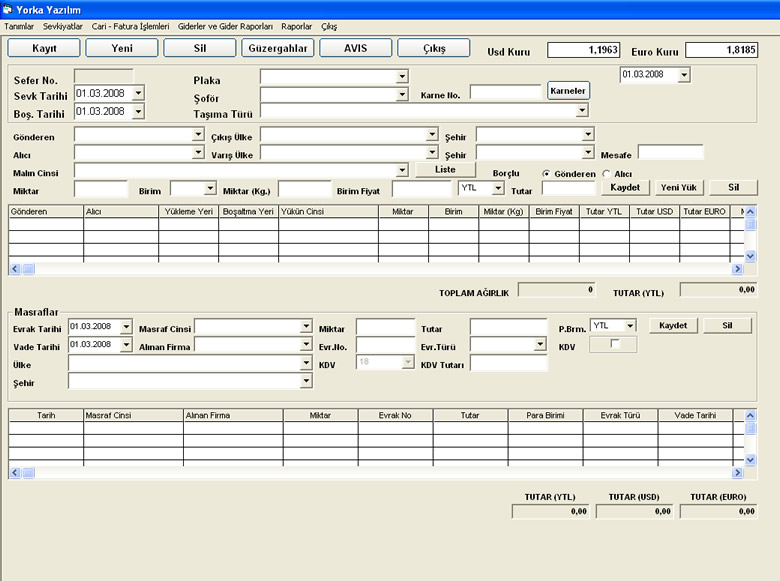Image resolution: width=780 pixels, height=581 pixels.
Task: Expand the Boş. Tarihi date dropdown
Action: [139, 111]
